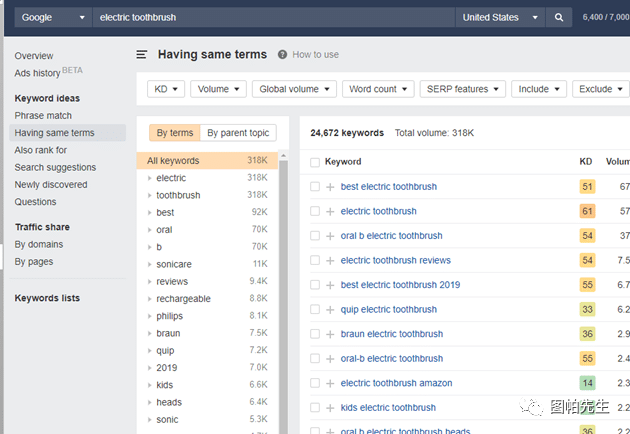The image size is (630, 434).
Task: Expand the KD filter dropdown
Action: pos(166,89)
